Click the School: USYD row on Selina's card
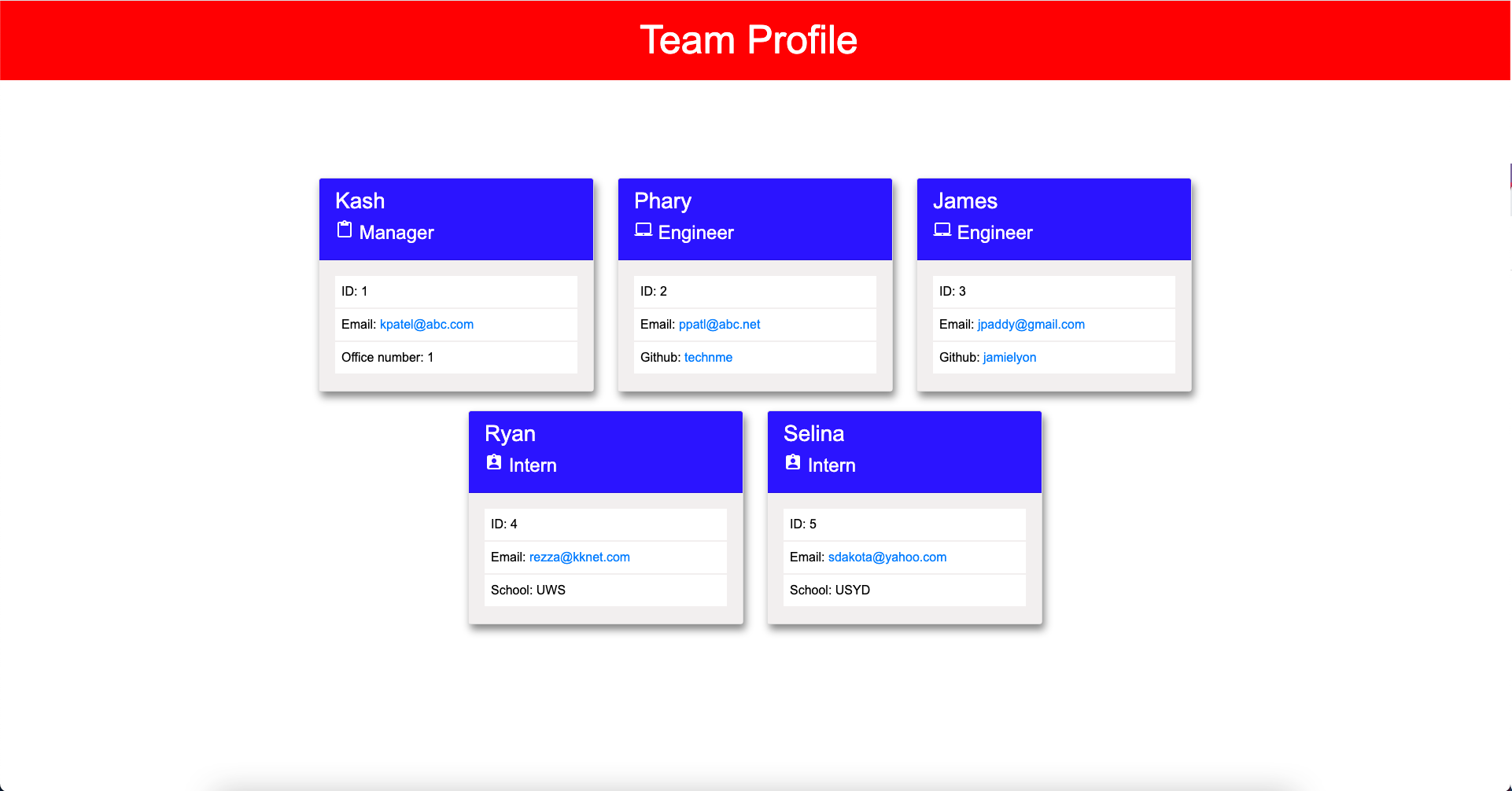Viewport: 1512px width, 791px height. click(x=904, y=590)
